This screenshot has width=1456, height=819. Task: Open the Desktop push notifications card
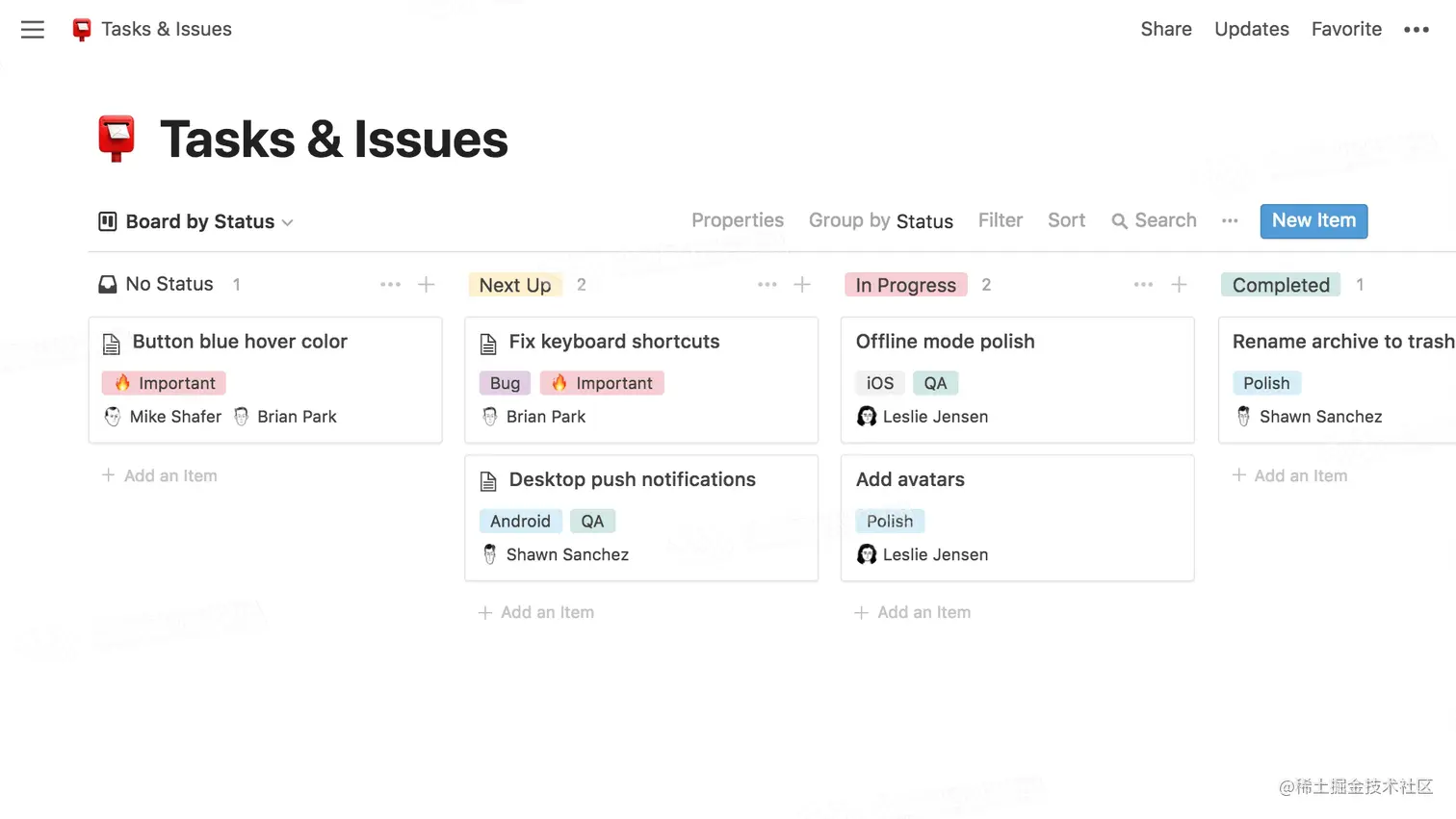[x=632, y=479]
